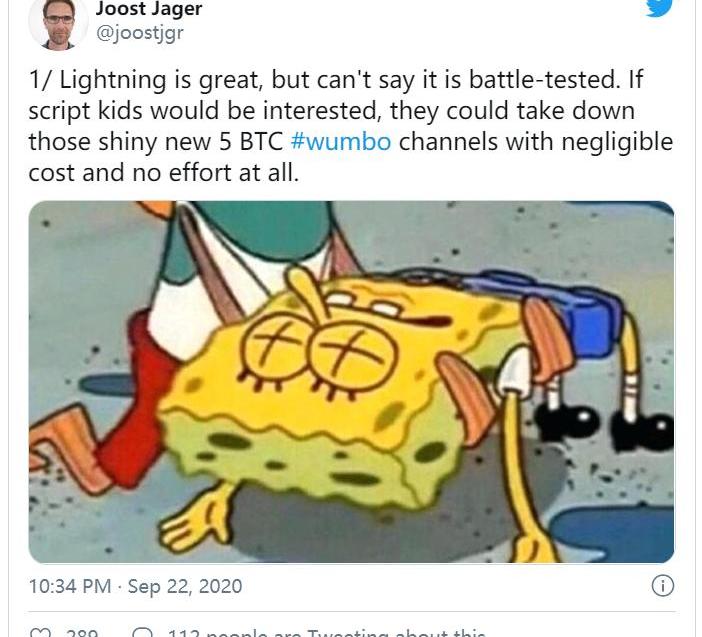Open the SpongeBob meme image
The width and height of the screenshot is (702, 637).
click(351, 382)
